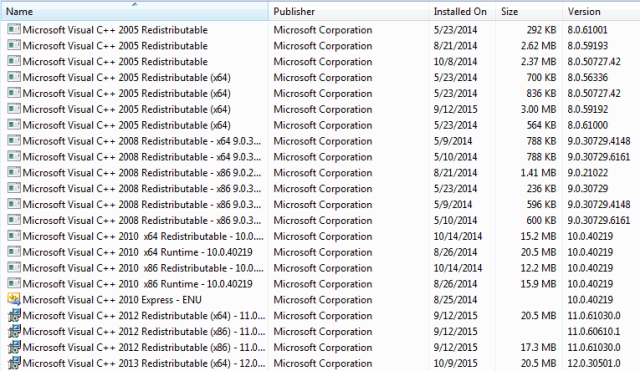640x371 pixels.
Task: Click the icon of the 2008 x86 Redistributable sized 600 KB
Action: (x=14, y=220)
